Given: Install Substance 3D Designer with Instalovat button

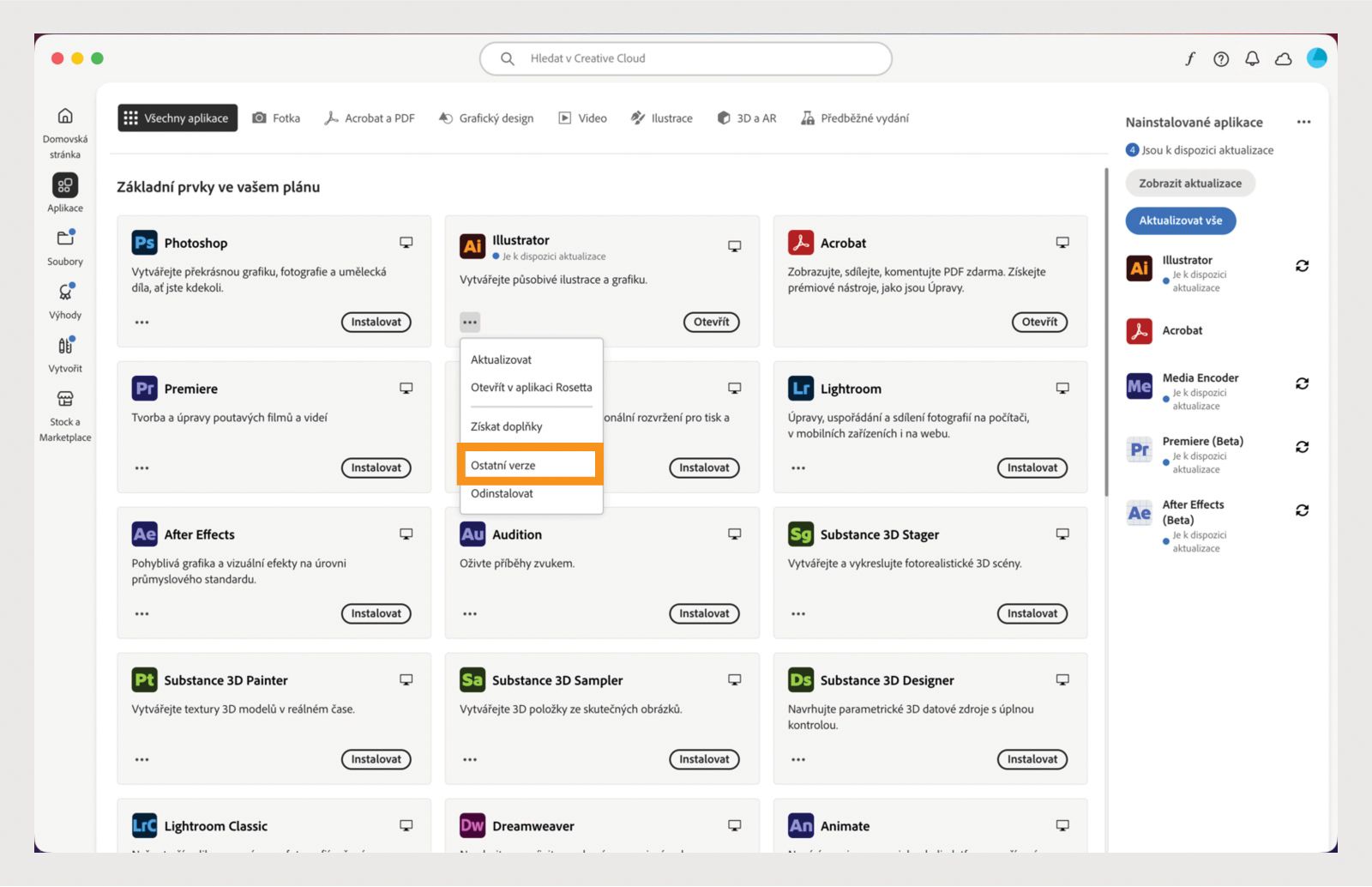Looking at the screenshot, I should point(1032,760).
